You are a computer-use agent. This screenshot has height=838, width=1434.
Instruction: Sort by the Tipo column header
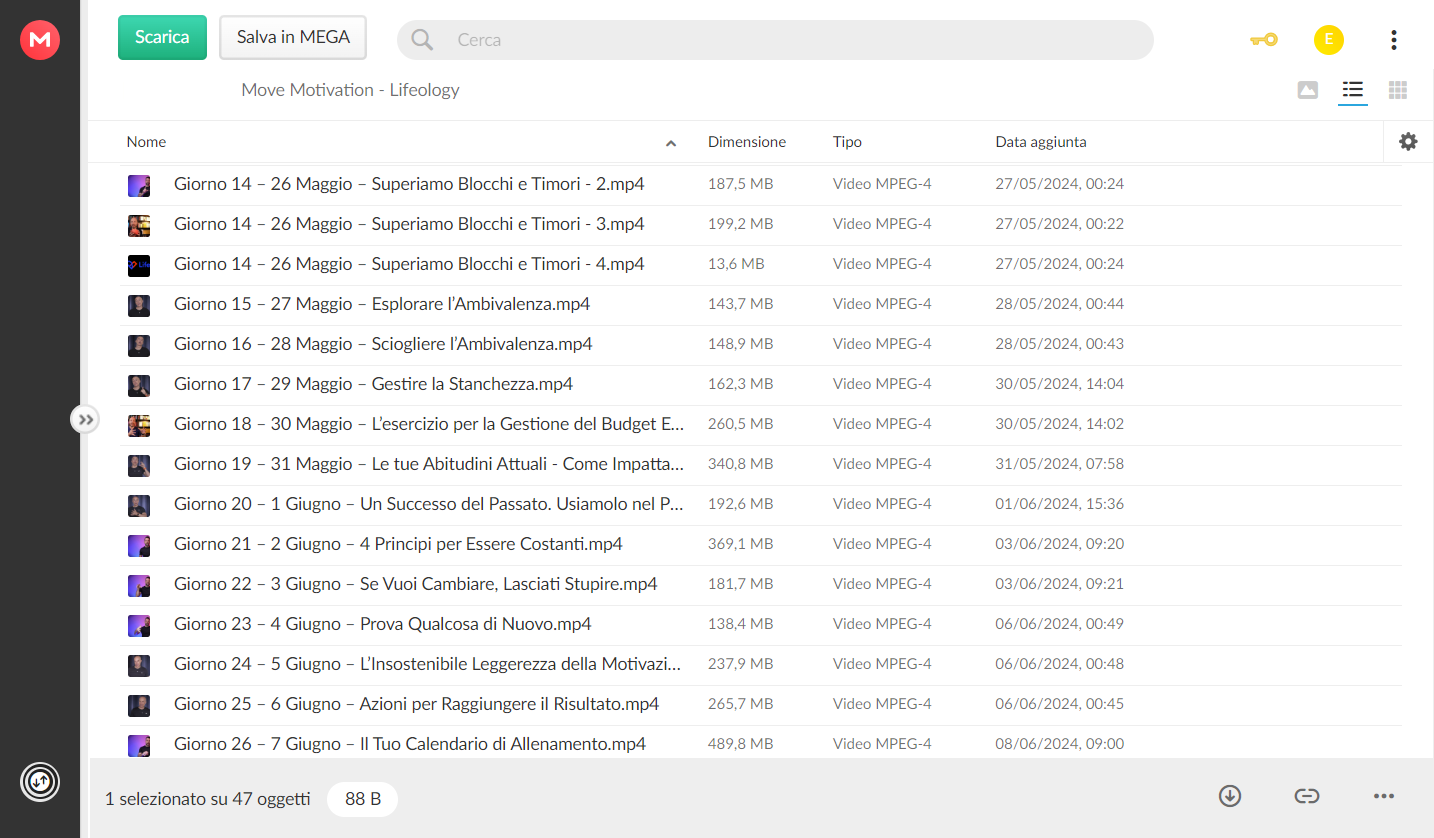click(x=847, y=142)
